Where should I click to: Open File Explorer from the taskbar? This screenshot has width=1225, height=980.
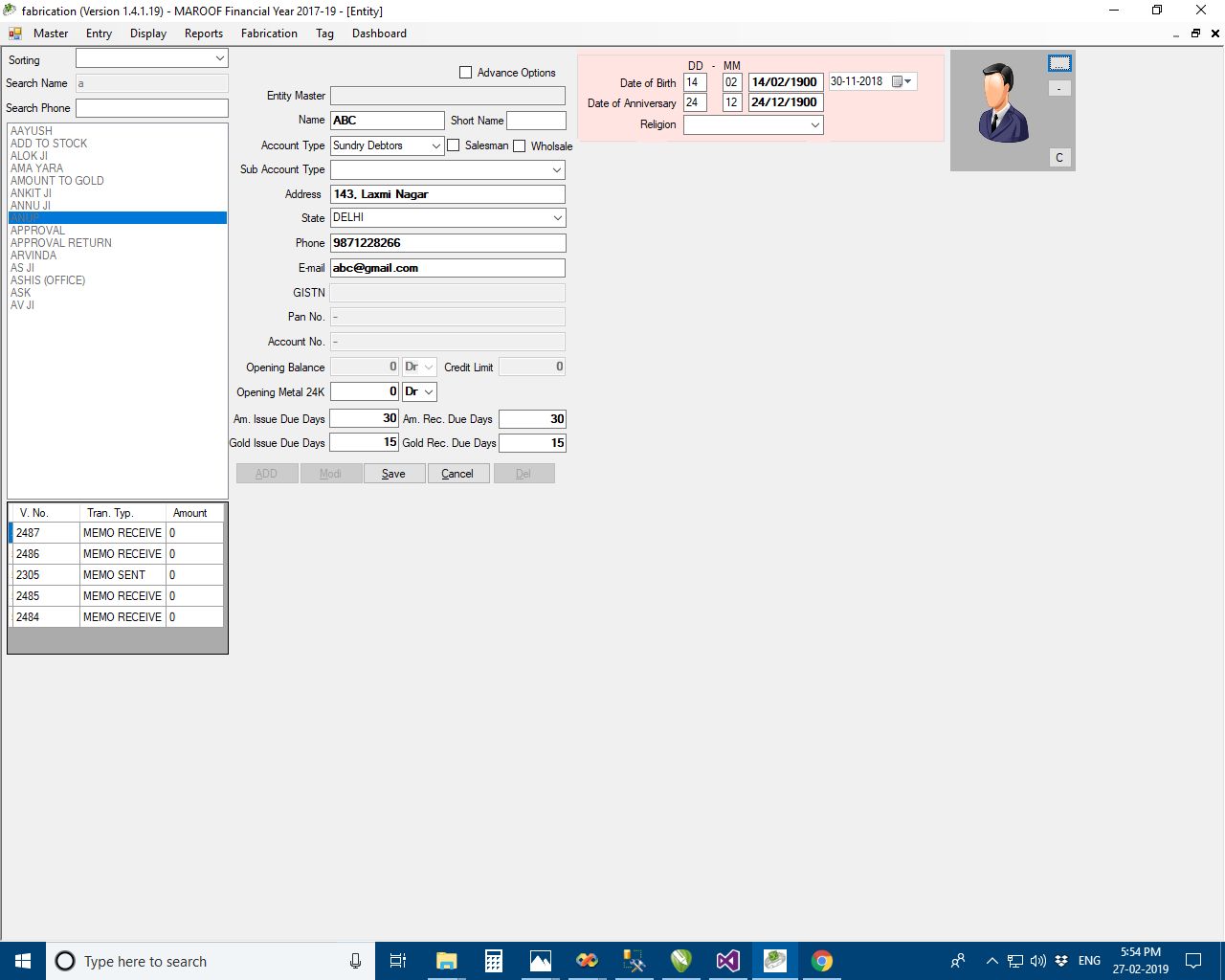pyautogui.click(x=446, y=961)
